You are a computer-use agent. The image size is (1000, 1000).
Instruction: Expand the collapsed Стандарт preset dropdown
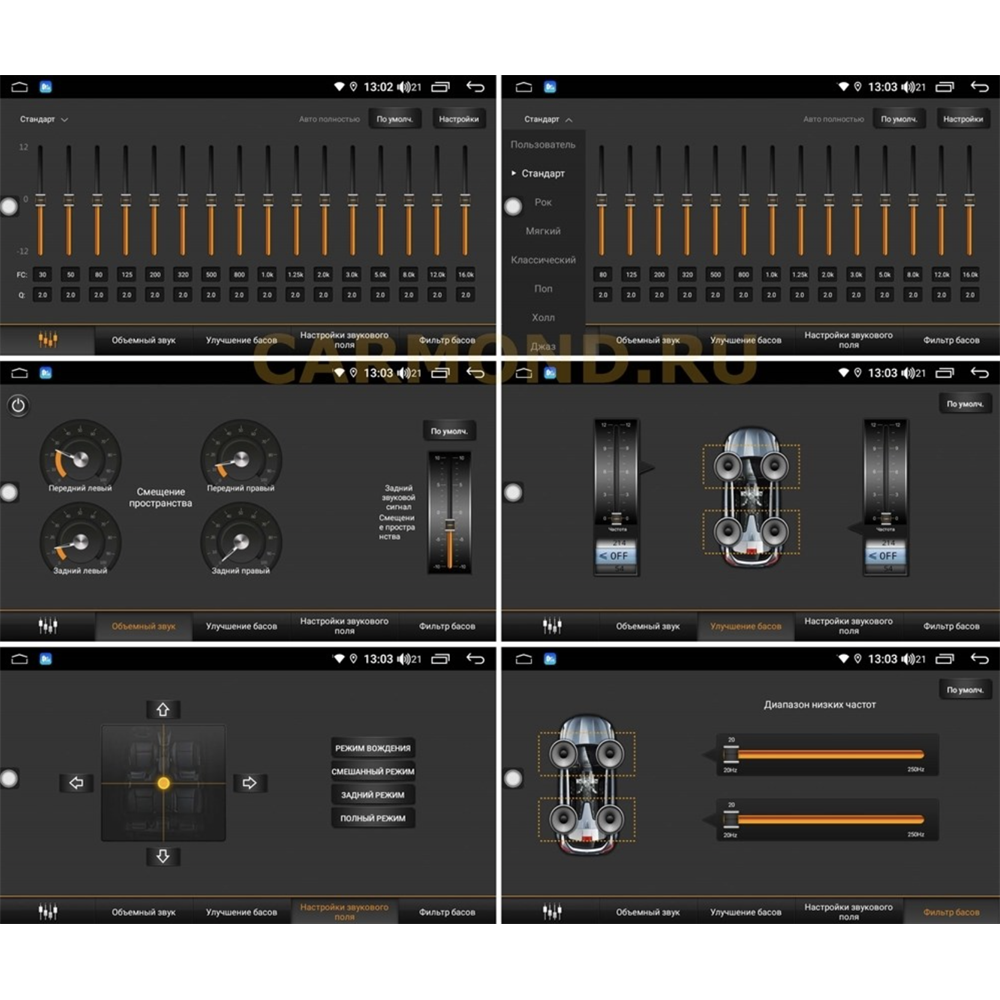[43, 119]
